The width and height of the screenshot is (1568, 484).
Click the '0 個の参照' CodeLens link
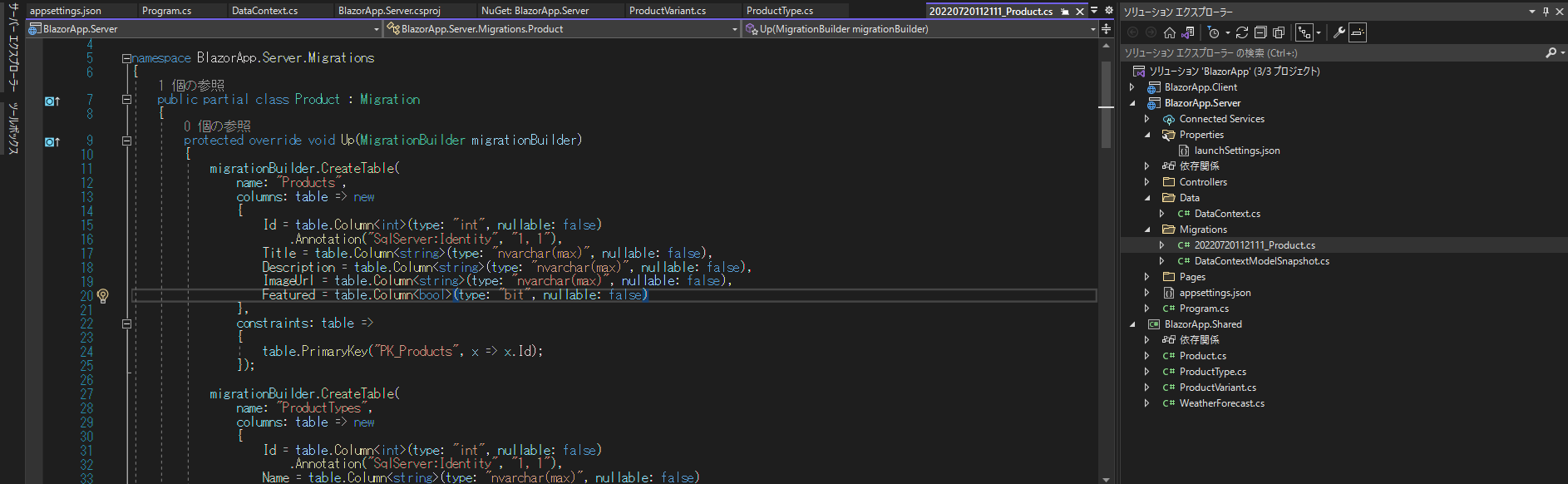(x=217, y=126)
